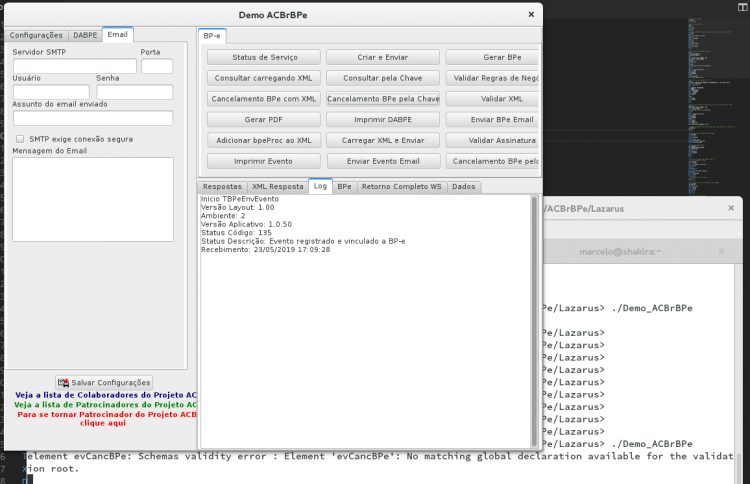The height and width of the screenshot is (484, 750).
Task: Click Consultar carregando XML button
Action: tap(264, 78)
